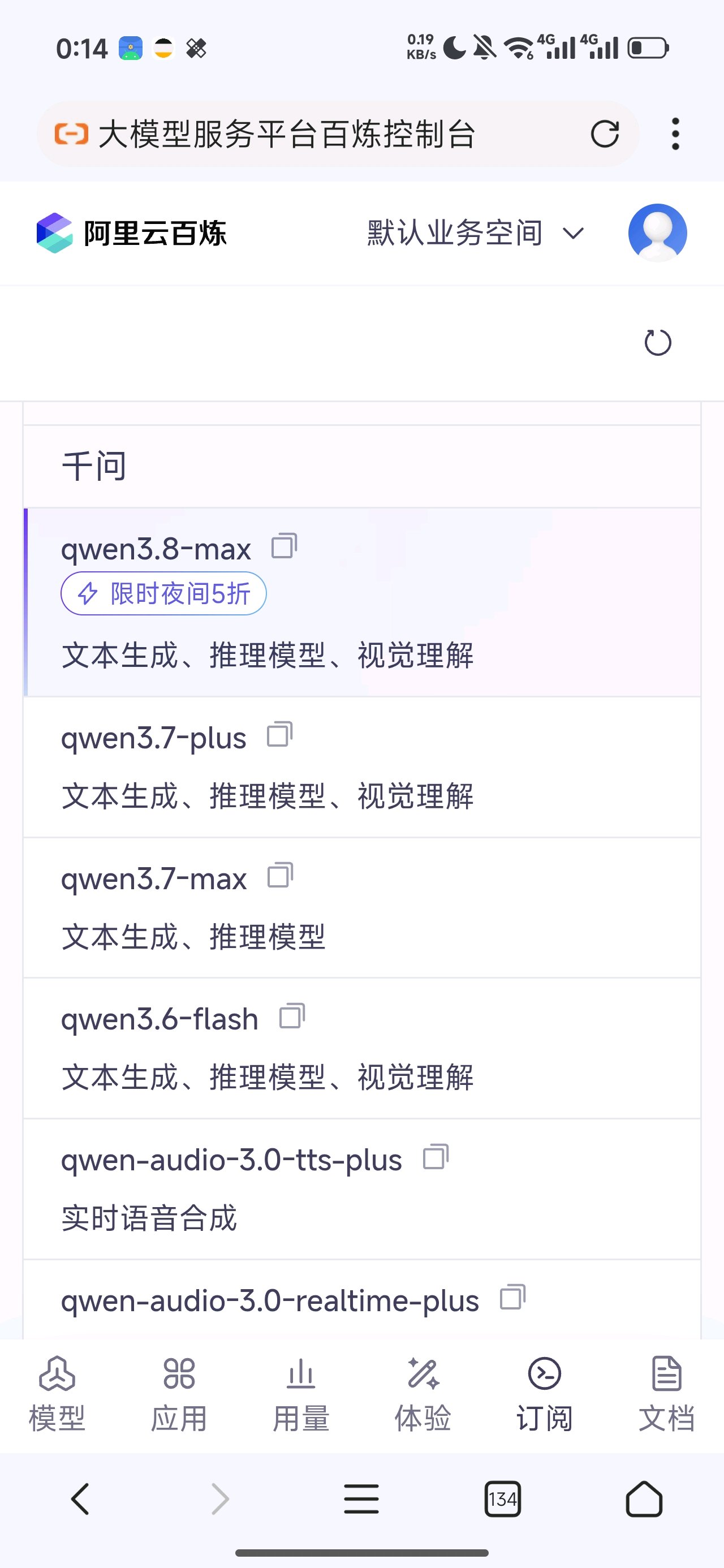Copy the qwen3.7-plus model name
This screenshot has width=724, height=1568.
[280, 735]
